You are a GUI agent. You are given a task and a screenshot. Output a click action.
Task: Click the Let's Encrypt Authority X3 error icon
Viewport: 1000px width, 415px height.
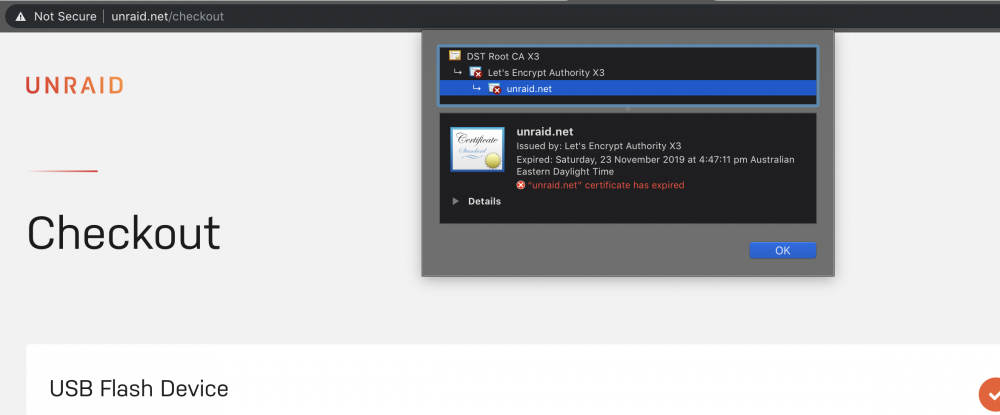coord(476,73)
